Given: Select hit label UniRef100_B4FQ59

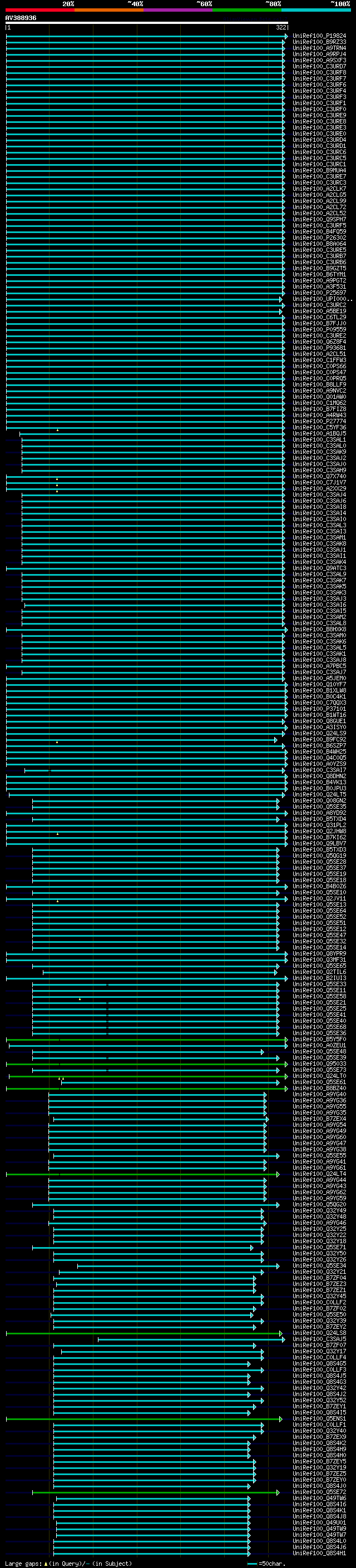Looking at the screenshot, I should tap(319, 231).
